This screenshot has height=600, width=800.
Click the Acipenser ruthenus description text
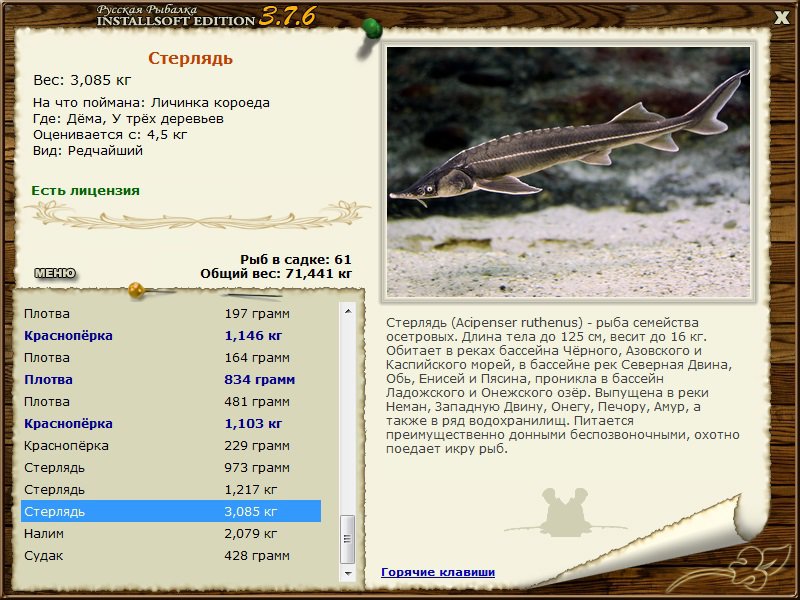click(x=563, y=386)
